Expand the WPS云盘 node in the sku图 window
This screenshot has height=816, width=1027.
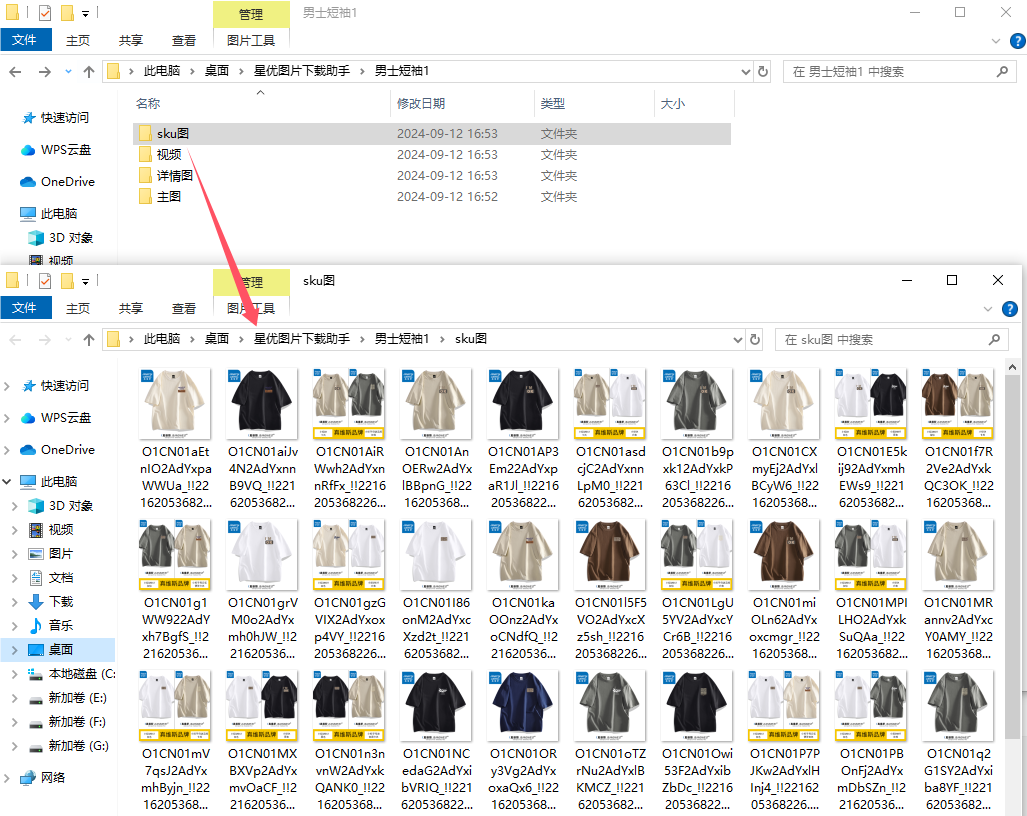7,418
